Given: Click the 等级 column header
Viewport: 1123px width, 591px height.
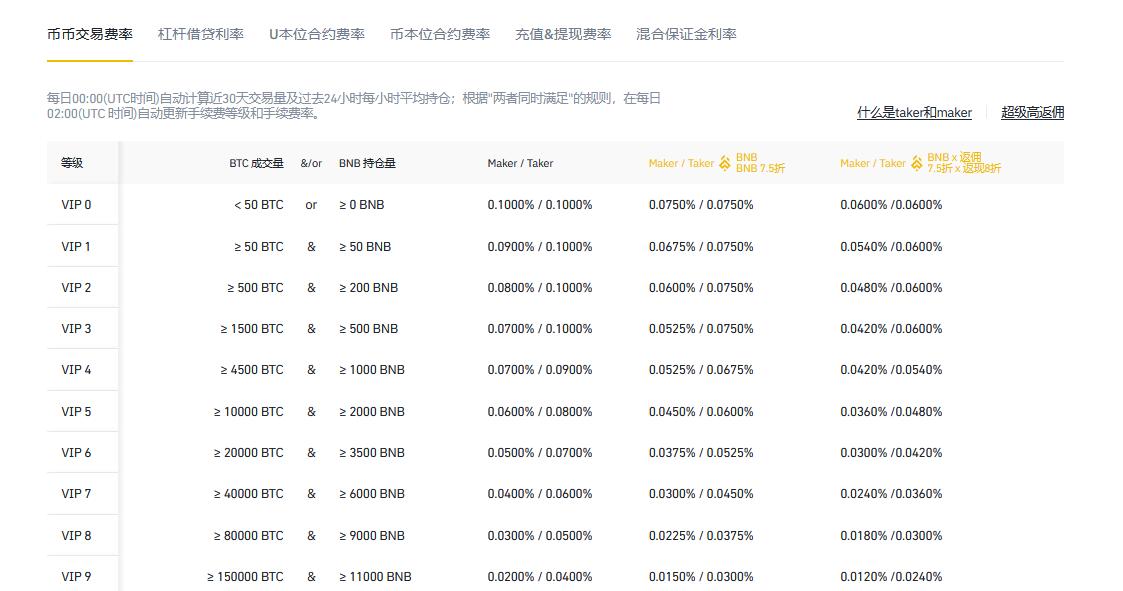Looking at the screenshot, I should [x=72, y=163].
